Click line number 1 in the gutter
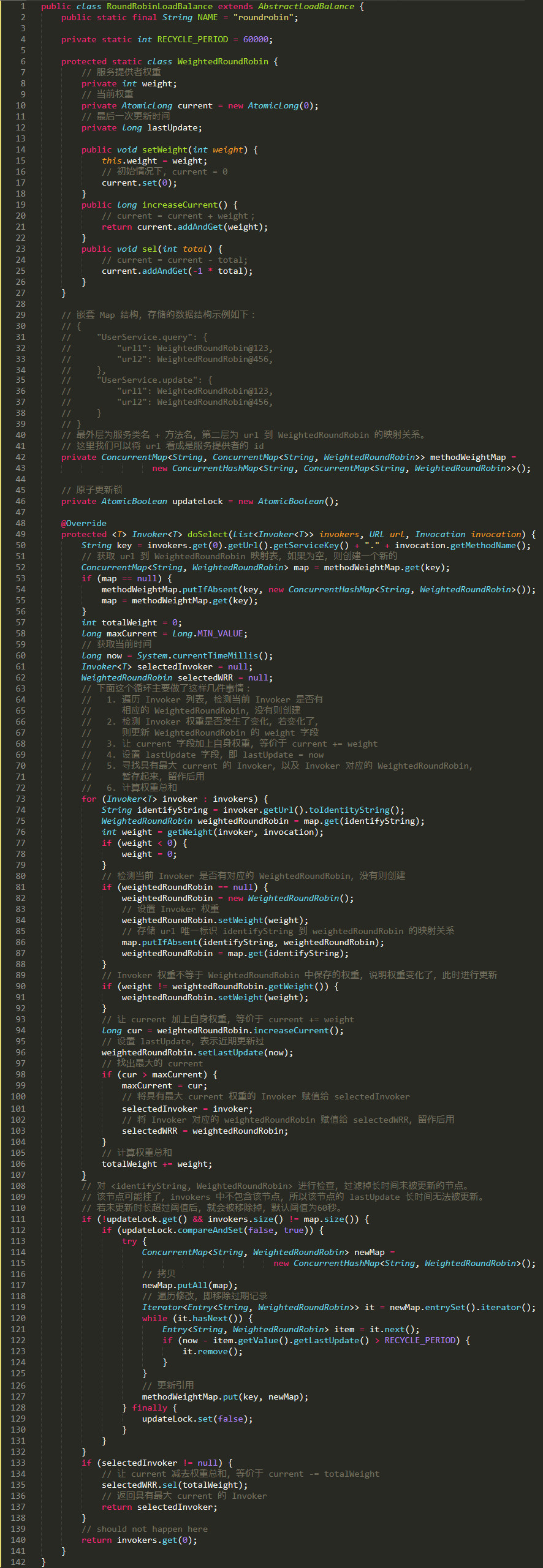Viewport: 543px width, 1568px height. point(23,6)
